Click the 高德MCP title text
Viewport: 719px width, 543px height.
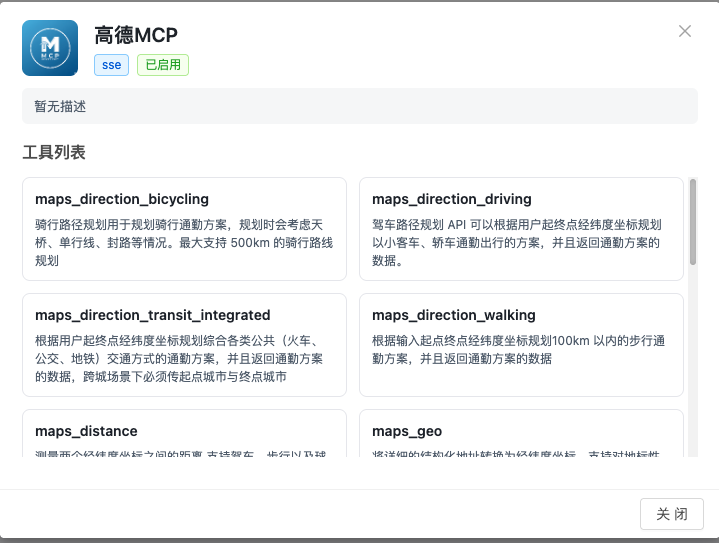pos(135,36)
